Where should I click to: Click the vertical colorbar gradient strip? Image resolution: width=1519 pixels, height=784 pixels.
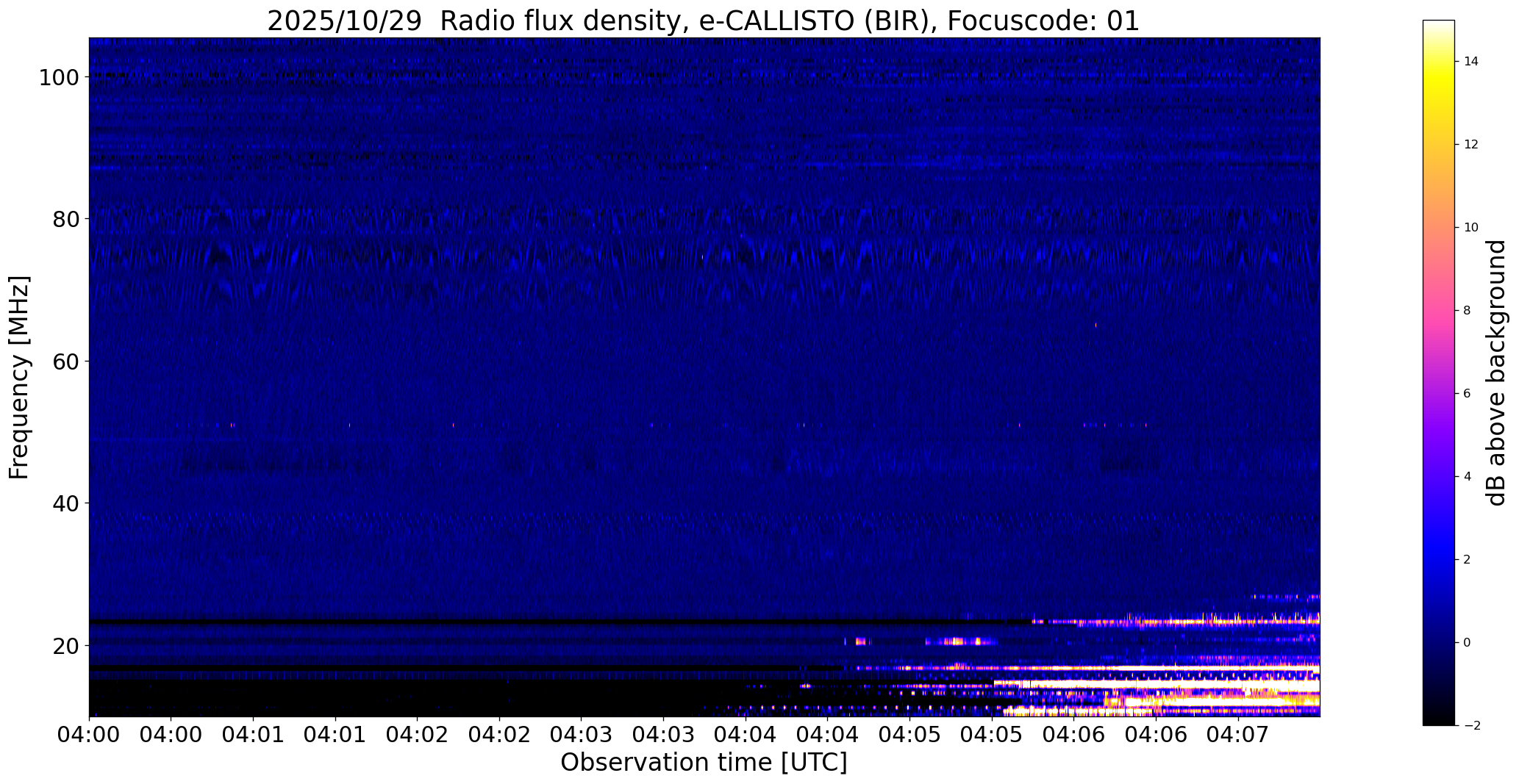pyautogui.click(x=1439, y=373)
